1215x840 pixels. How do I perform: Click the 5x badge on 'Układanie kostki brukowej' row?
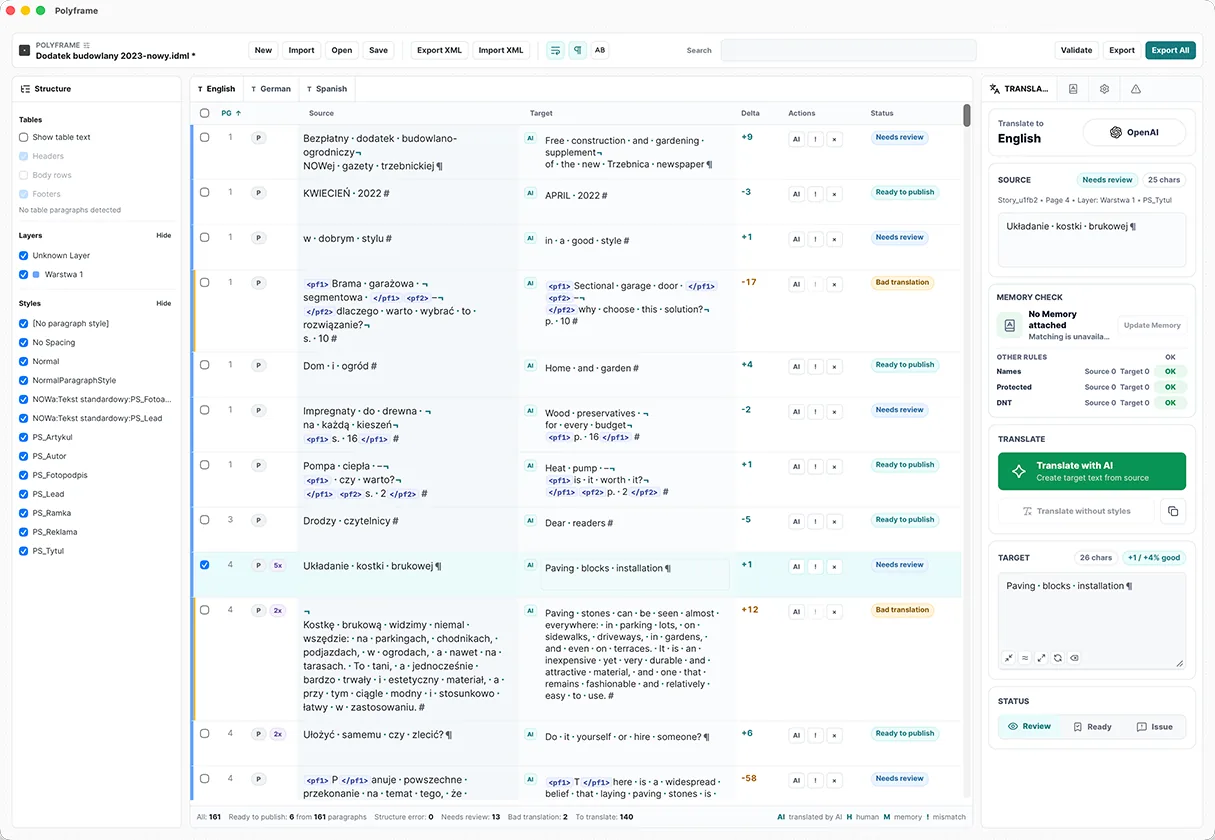278,566
